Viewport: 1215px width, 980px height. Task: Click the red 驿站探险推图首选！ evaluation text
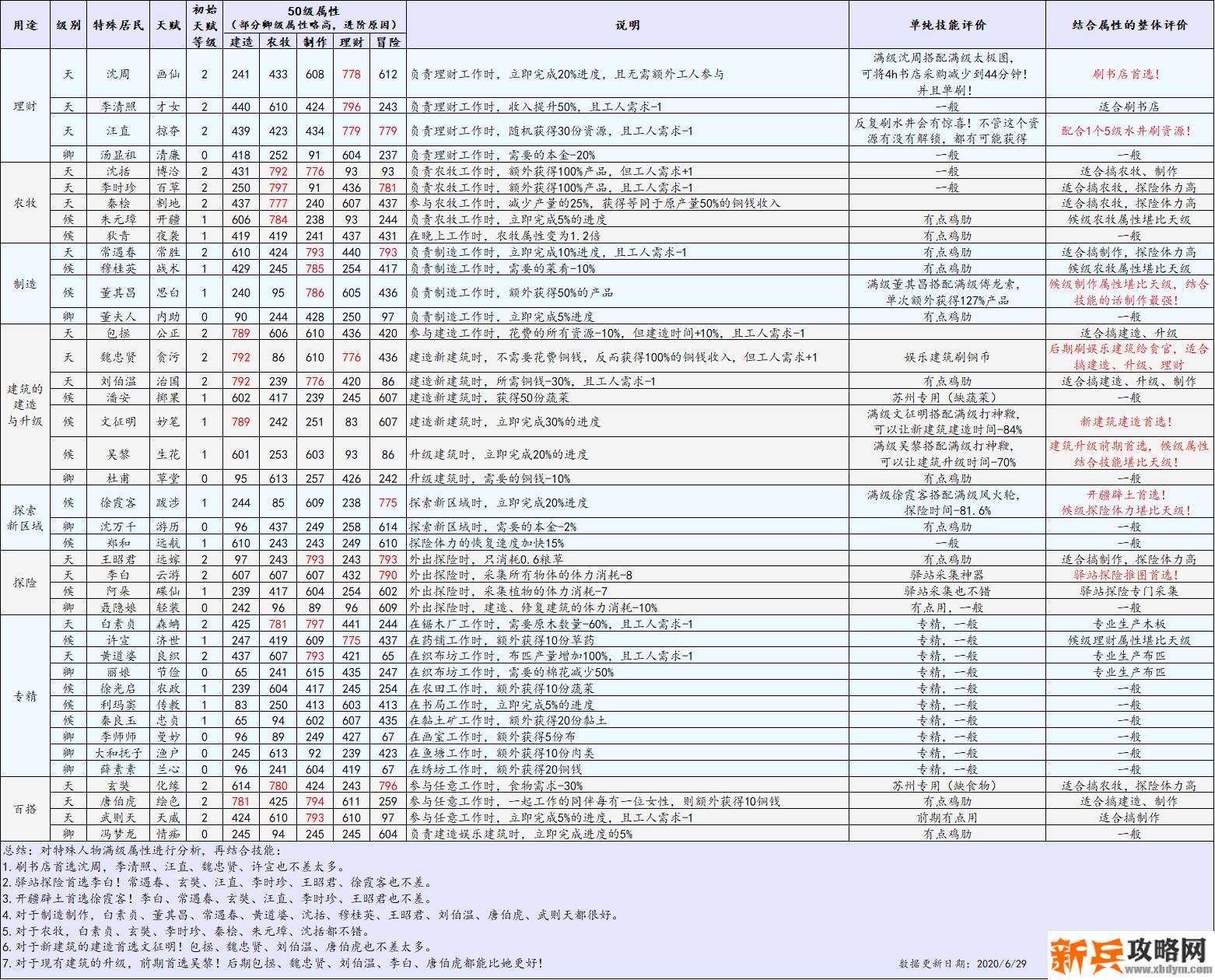tap(1129, 575)
